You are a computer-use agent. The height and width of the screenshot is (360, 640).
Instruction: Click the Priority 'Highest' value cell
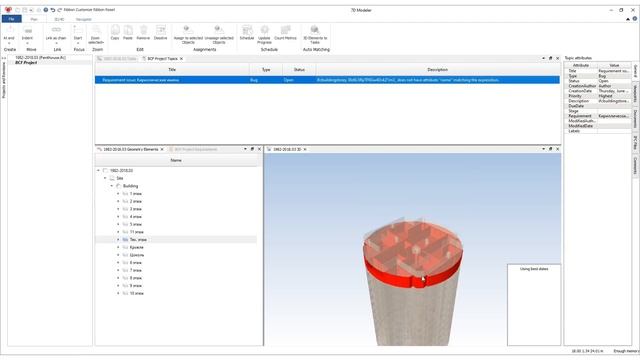click(x=614, y=96)
